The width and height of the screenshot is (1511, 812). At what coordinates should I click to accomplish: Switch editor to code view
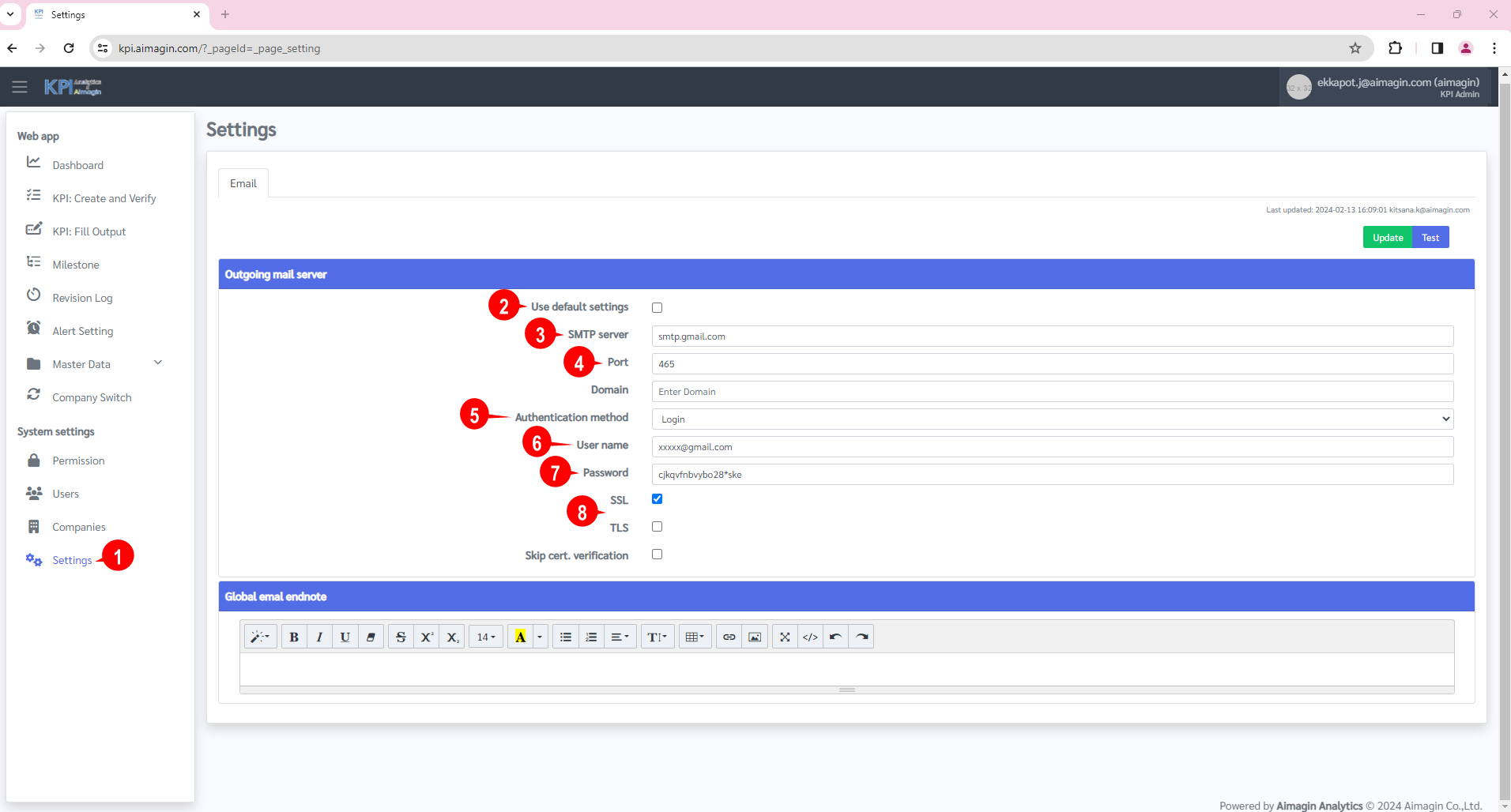810,637
